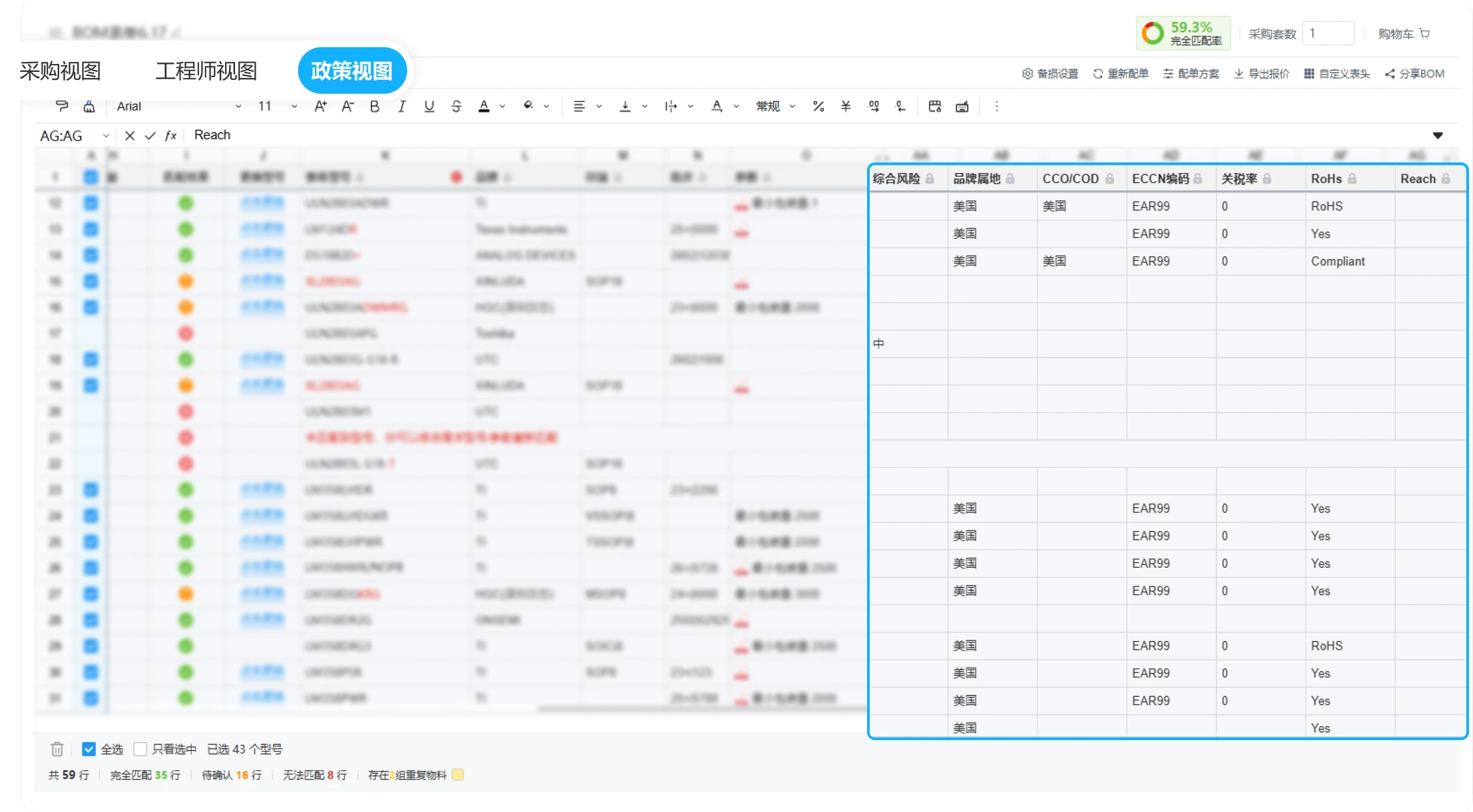Cancel formula entry with X icon
1473x812 pixels.
pos(130,136)
